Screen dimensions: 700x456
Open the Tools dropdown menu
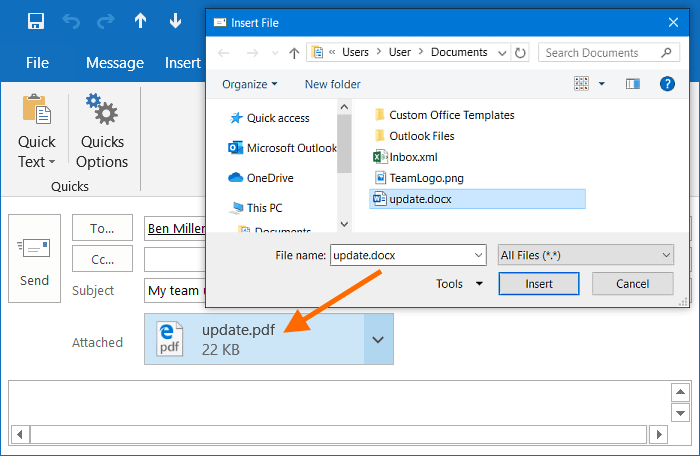tap(459, 284)
